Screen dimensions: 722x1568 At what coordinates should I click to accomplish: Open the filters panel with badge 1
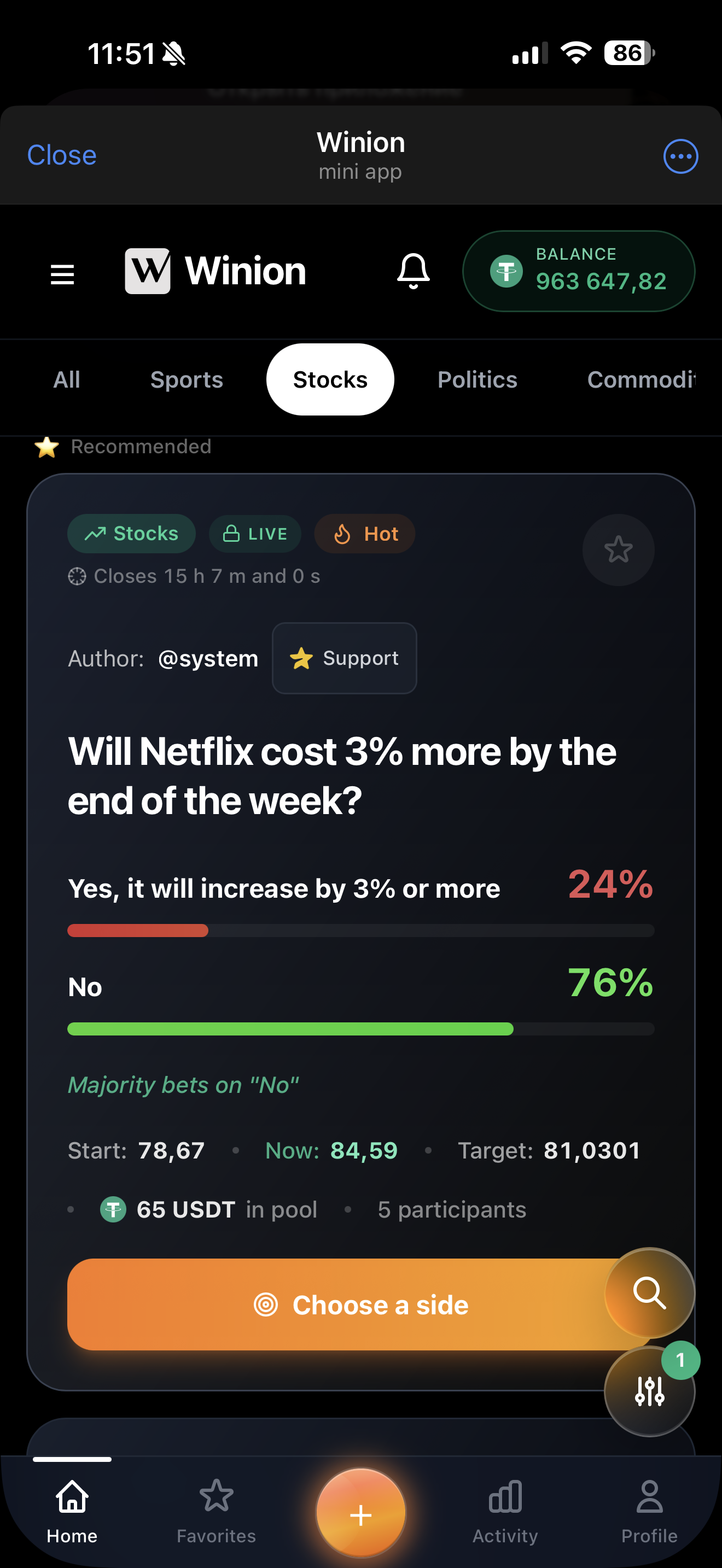[x=649, y=1390]
